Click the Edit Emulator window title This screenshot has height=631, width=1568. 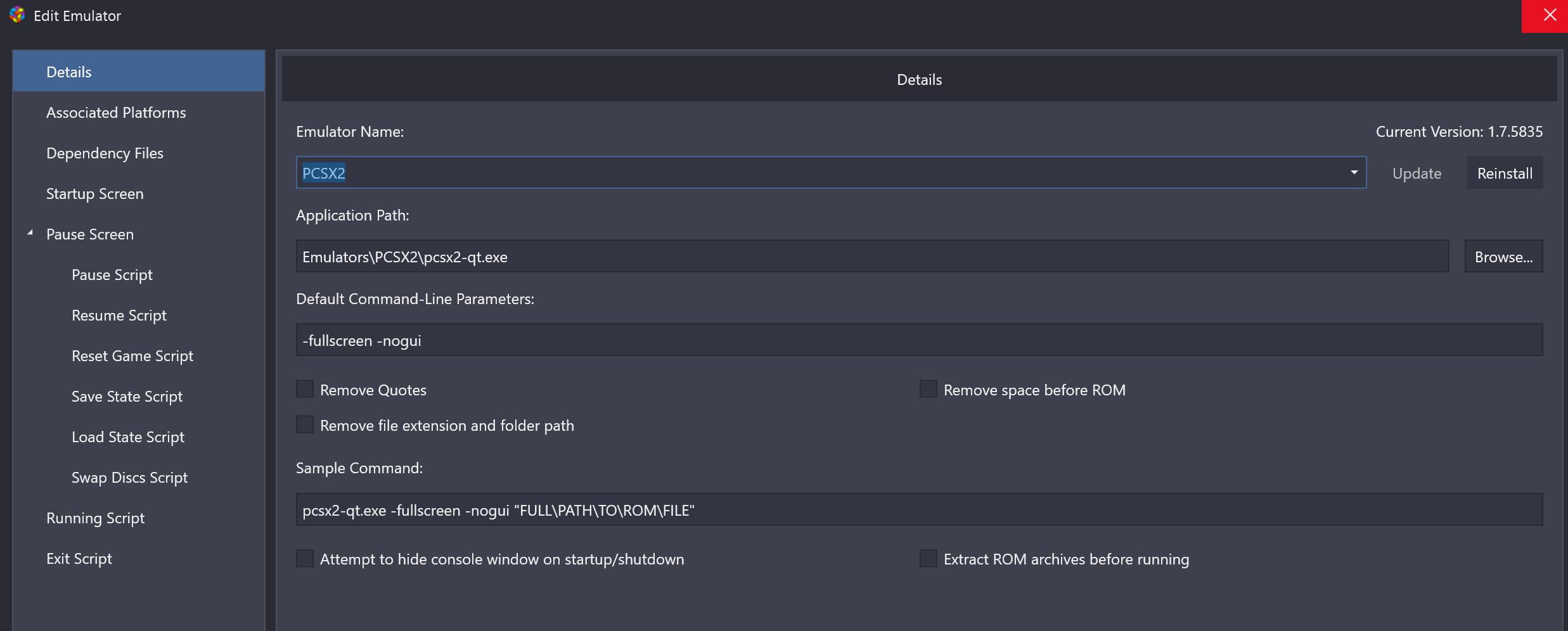click(x=77, y=16)
